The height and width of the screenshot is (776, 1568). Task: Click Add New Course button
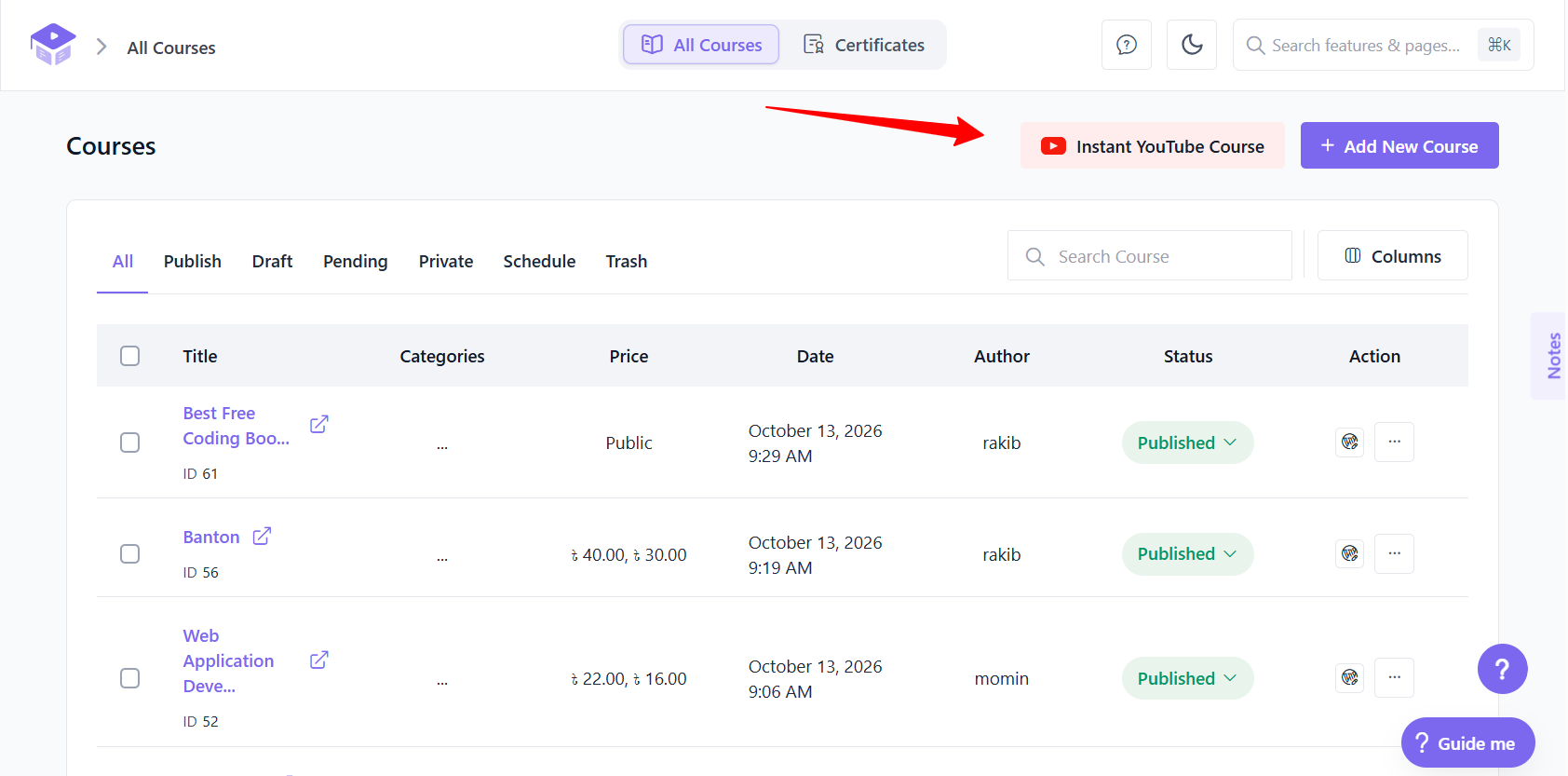tap(1399, 145)
